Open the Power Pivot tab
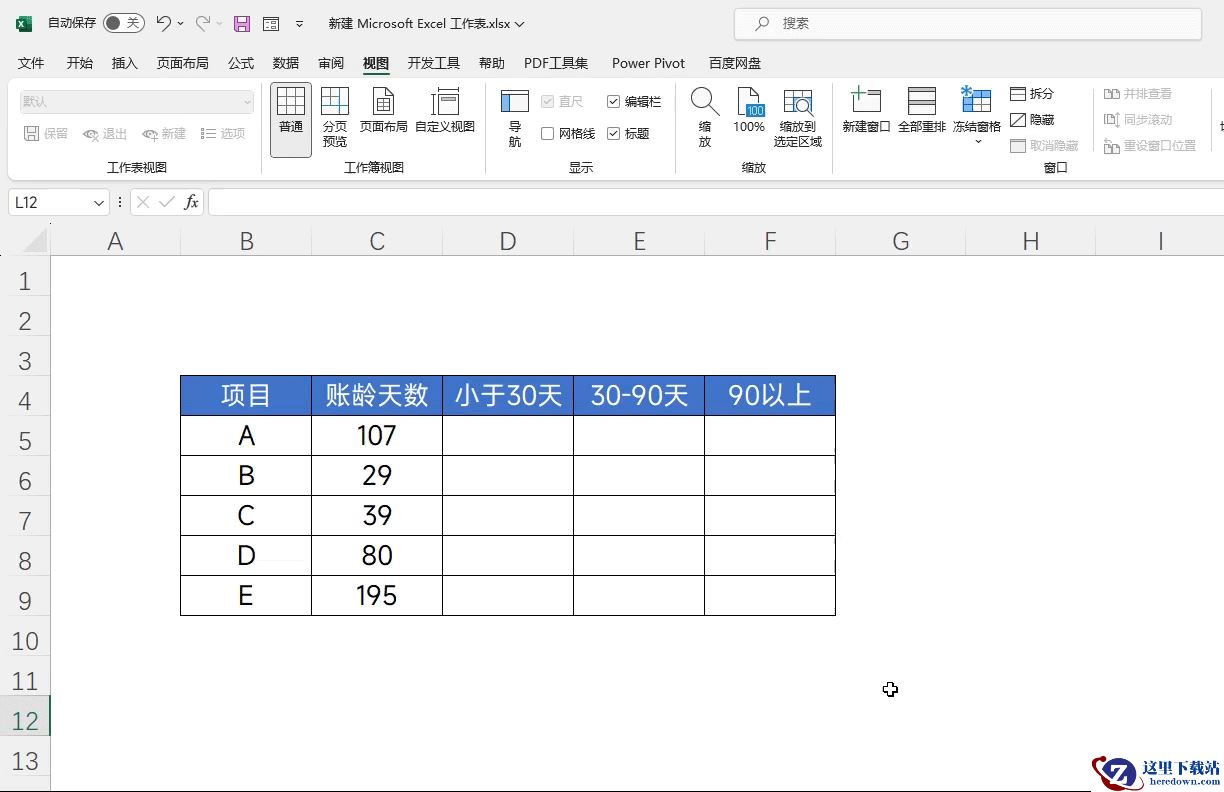The width and height of the screenshot is (1224, 792). click(x=649, y=63)
